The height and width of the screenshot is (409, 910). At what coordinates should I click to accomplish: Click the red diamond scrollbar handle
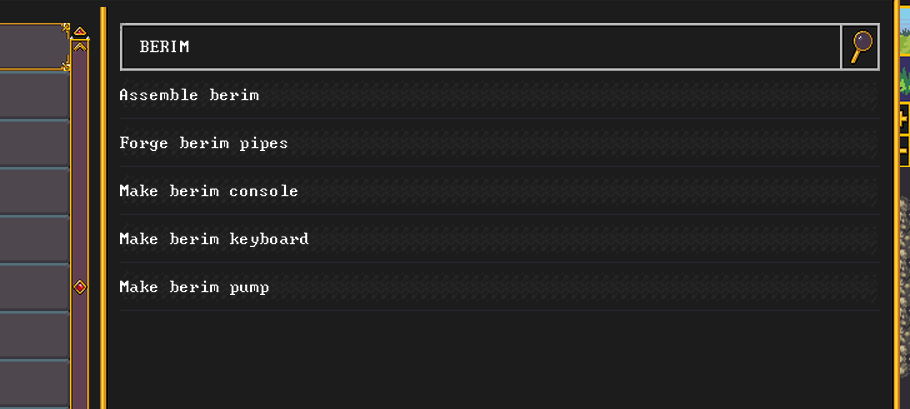[x=80, y=287]
